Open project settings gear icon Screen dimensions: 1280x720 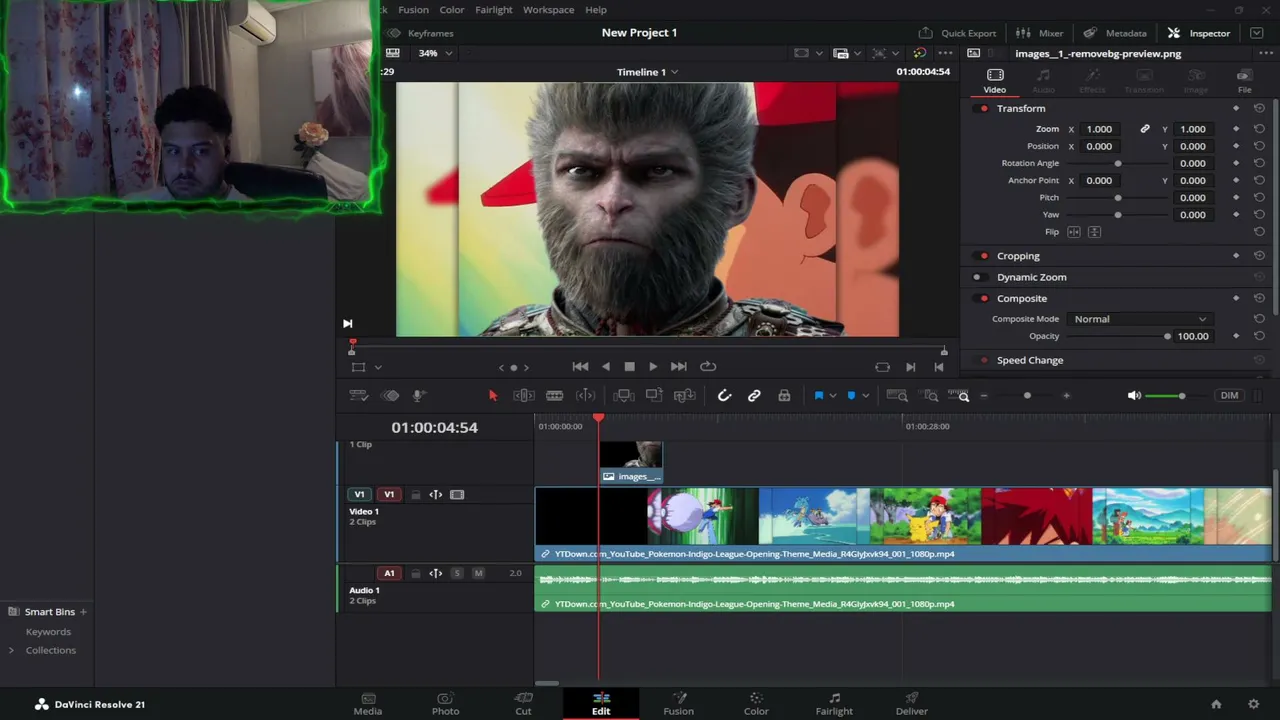pyautogui.click(x=1253, y=704)
